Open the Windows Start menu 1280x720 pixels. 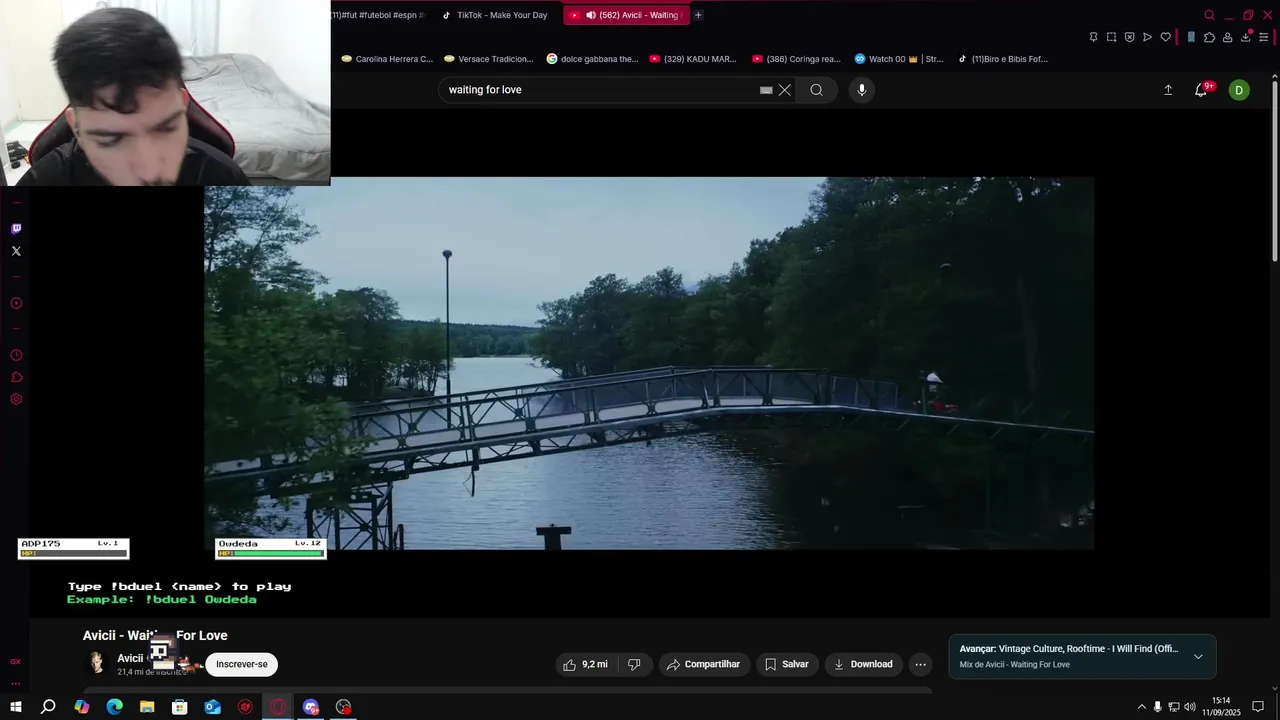click(x=15, y=707)
